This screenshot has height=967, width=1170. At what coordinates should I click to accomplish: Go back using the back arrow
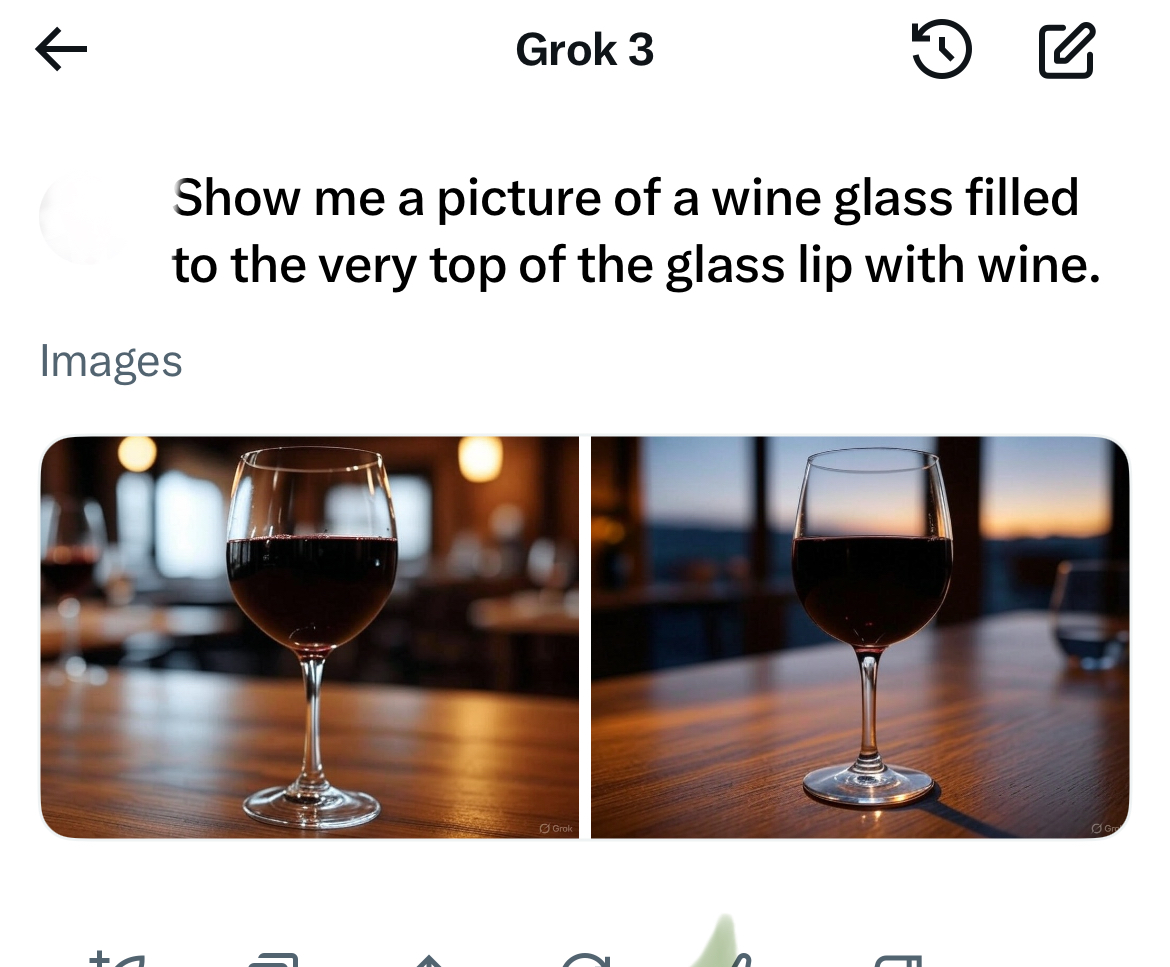tap(61, 50)
